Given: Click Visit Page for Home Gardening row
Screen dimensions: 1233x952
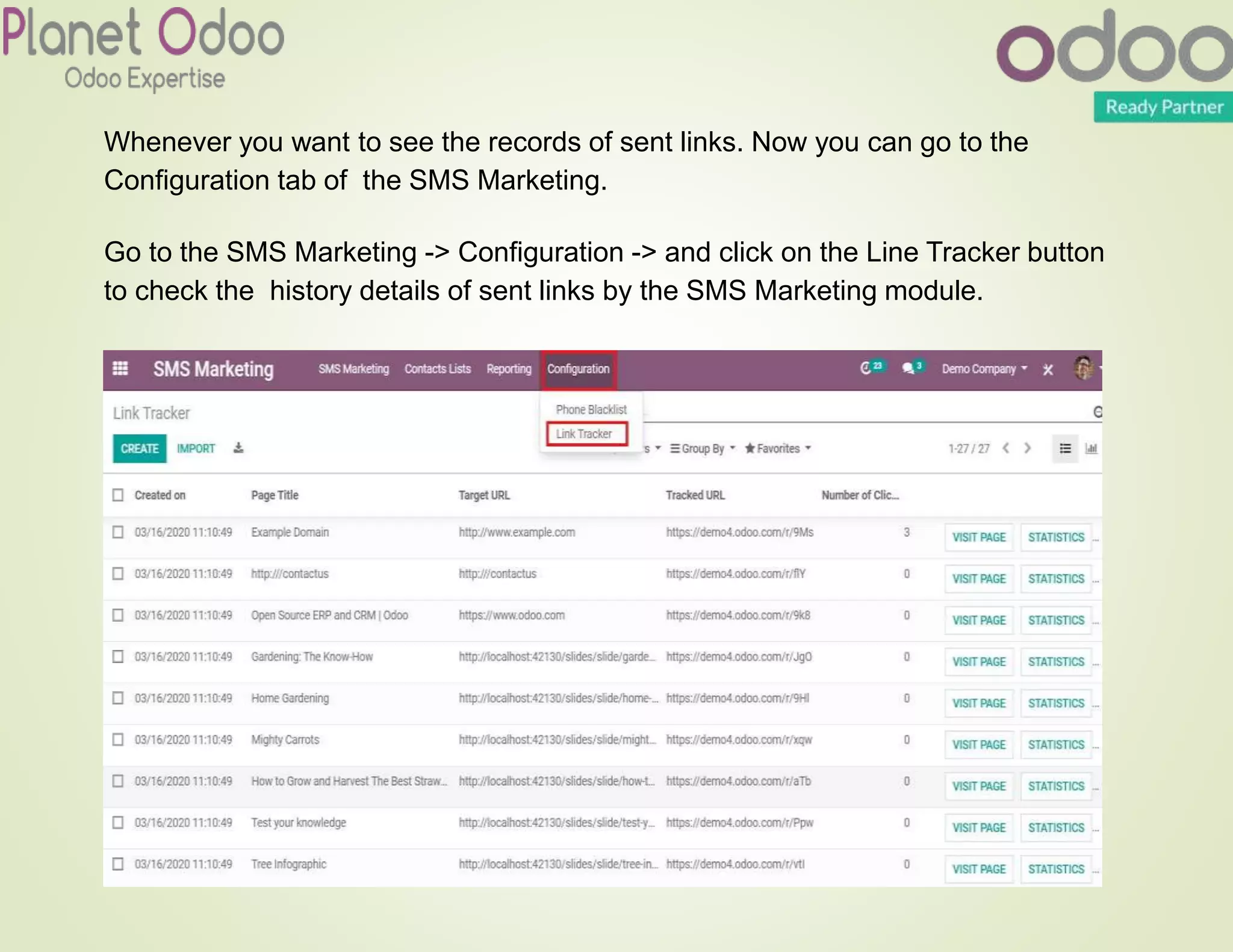Looking at the screenshot, I should pyautogui.click(x=979, y=703).
